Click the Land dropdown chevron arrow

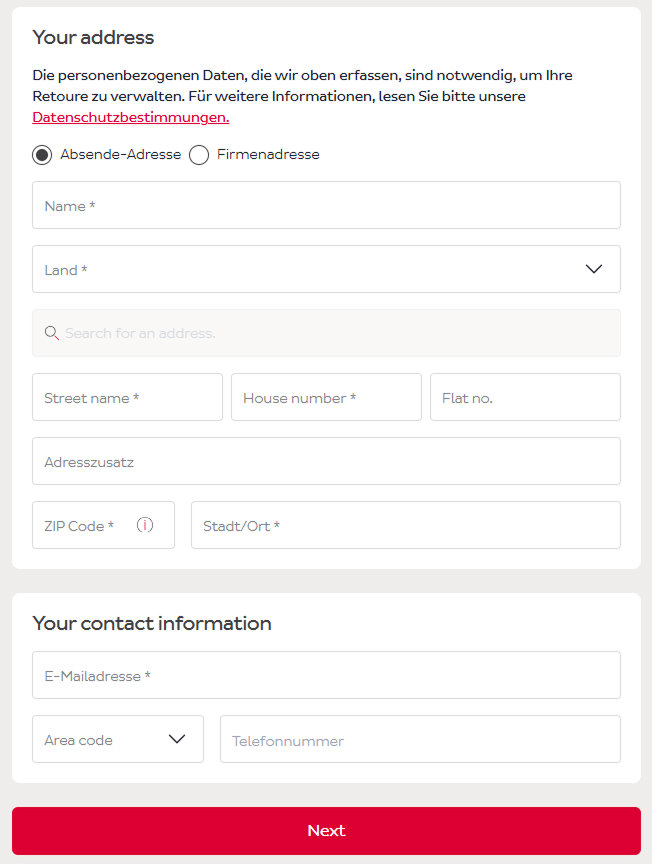(x=594, y=269)
